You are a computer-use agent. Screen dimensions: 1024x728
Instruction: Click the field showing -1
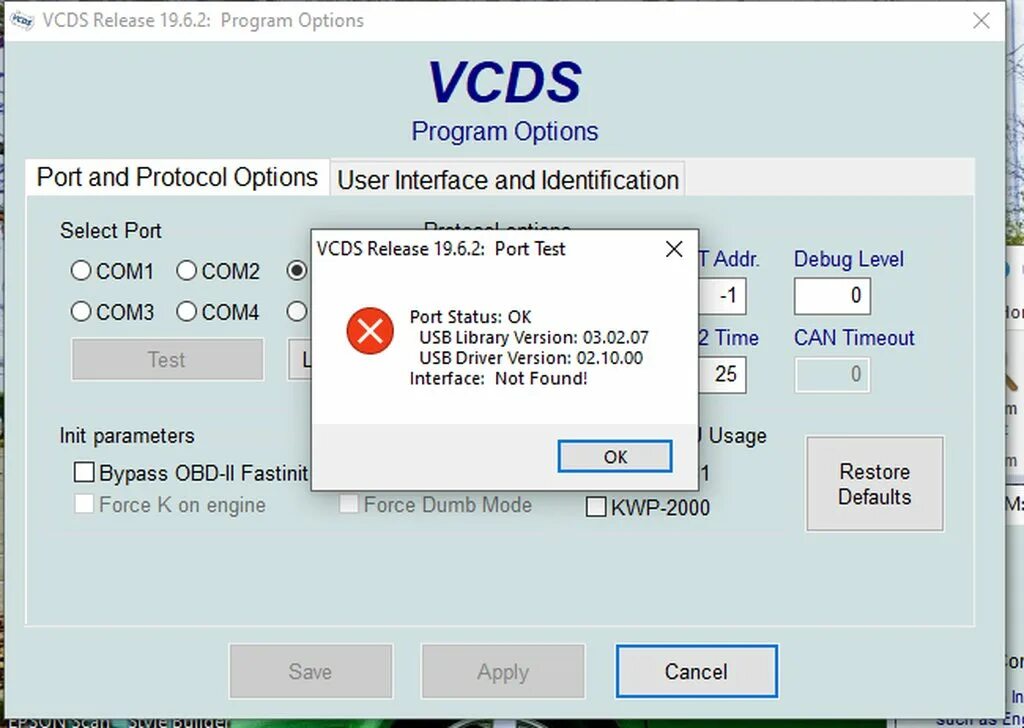click(x=722, y=296)
